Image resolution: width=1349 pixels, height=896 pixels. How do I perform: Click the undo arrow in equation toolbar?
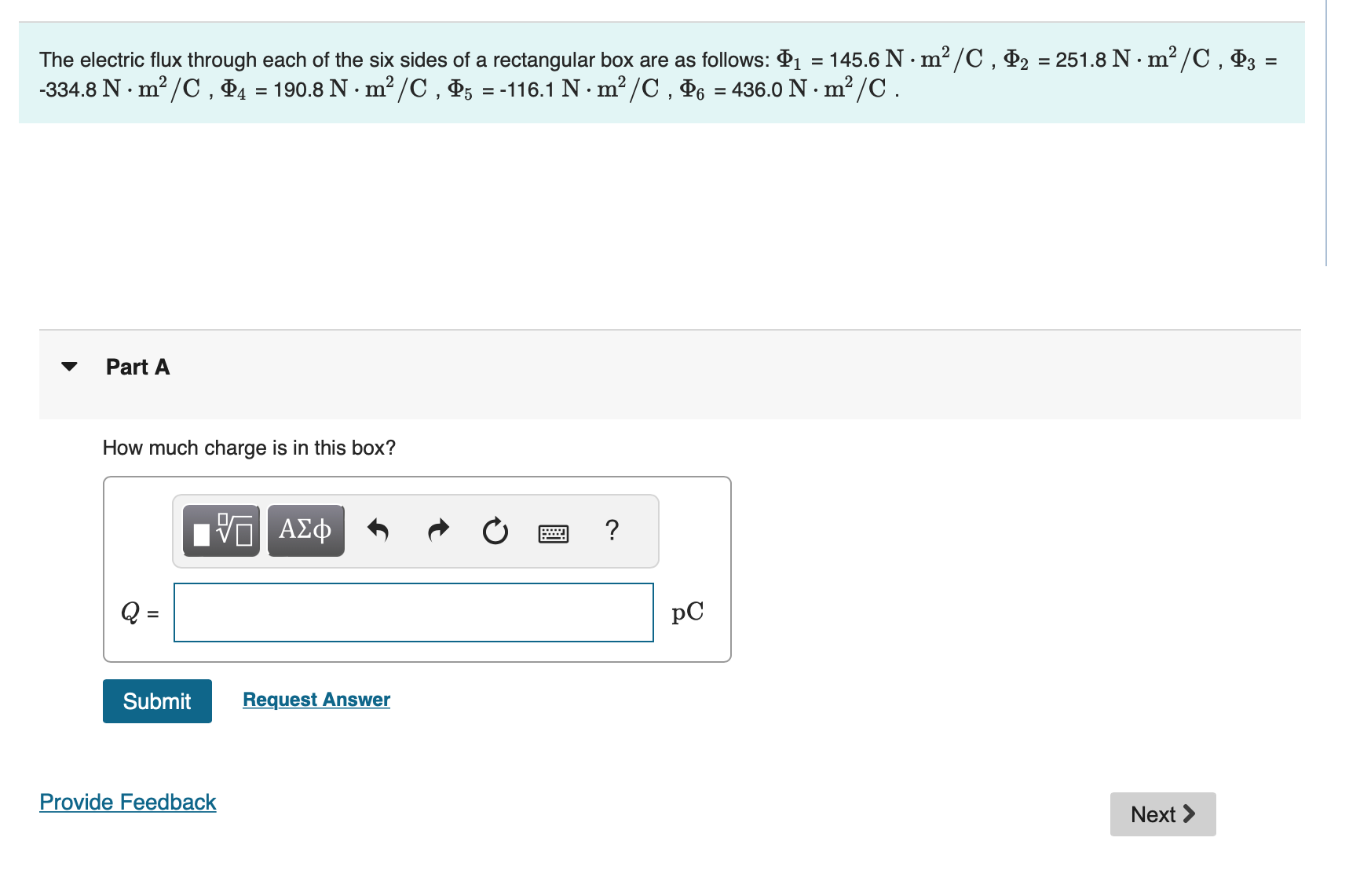click(378, 530)
